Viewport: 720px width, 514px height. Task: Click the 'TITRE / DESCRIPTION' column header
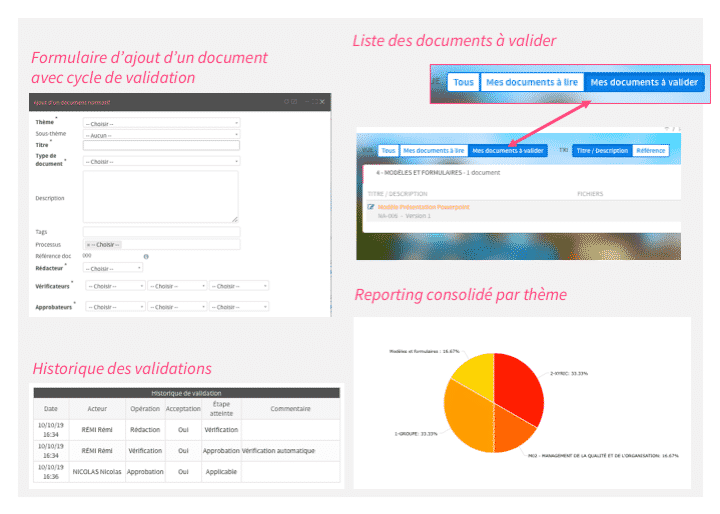click(397, 194)
